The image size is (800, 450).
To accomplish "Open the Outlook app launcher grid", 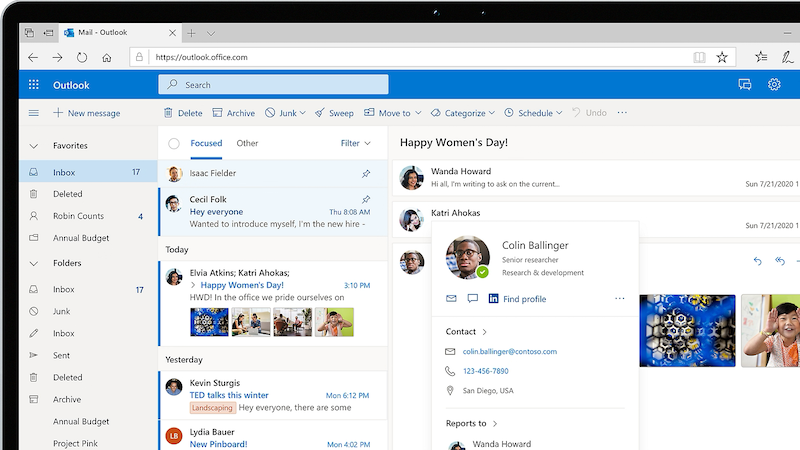I will pyautogui.click(x=34, y=85).
